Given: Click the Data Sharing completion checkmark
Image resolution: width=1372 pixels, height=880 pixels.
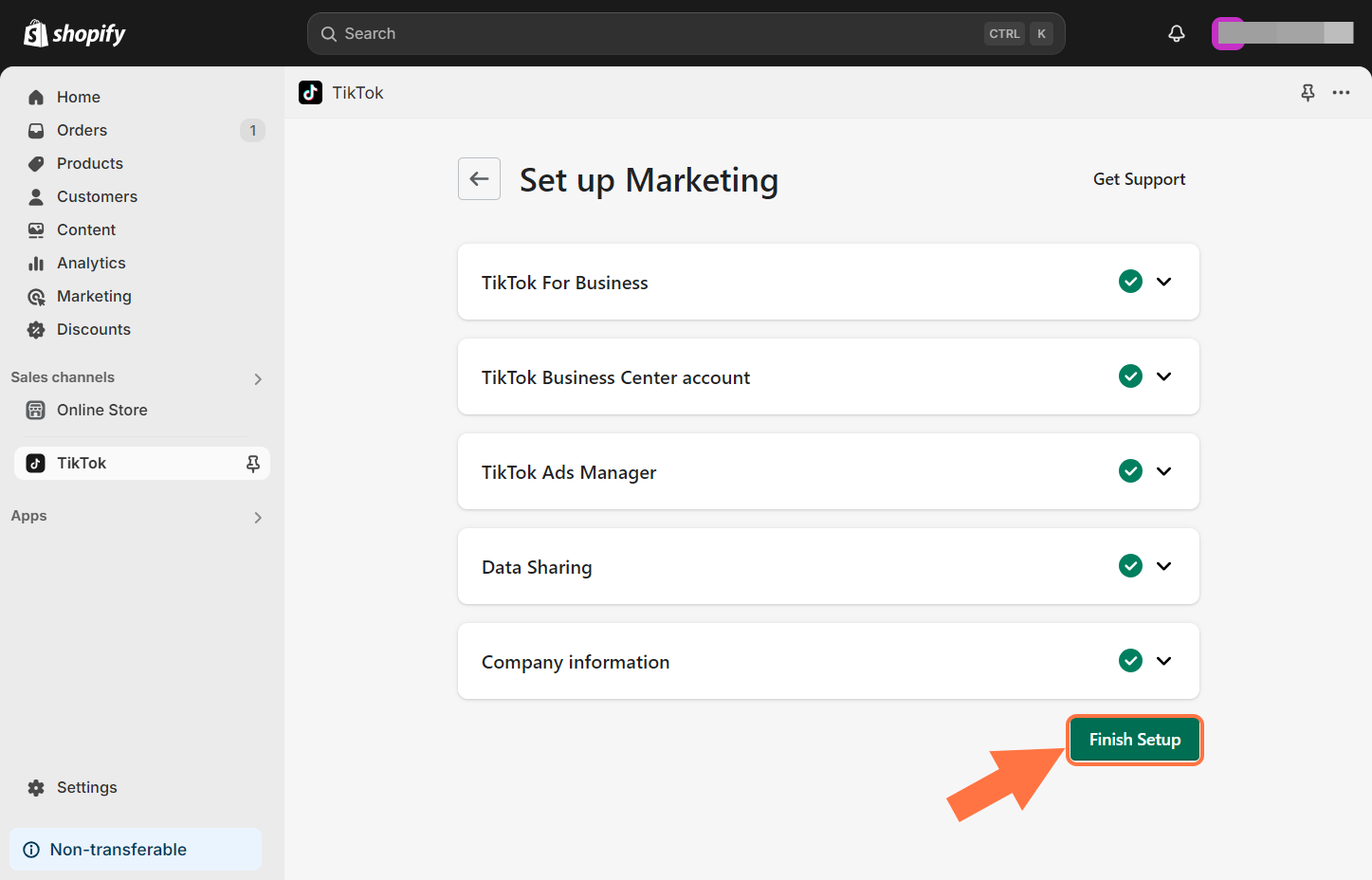Looking at the screenshot, I should (x=1130, y=566).
